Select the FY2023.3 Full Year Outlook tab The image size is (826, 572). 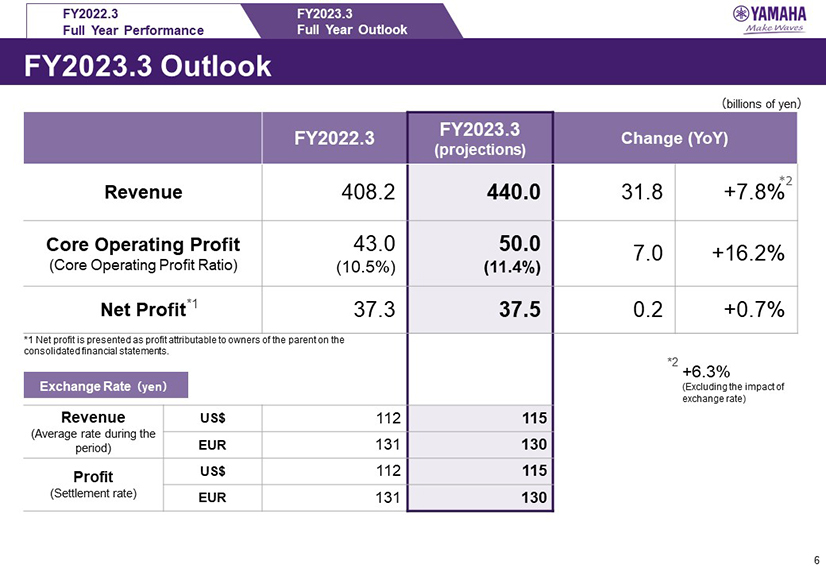[352, 21]
